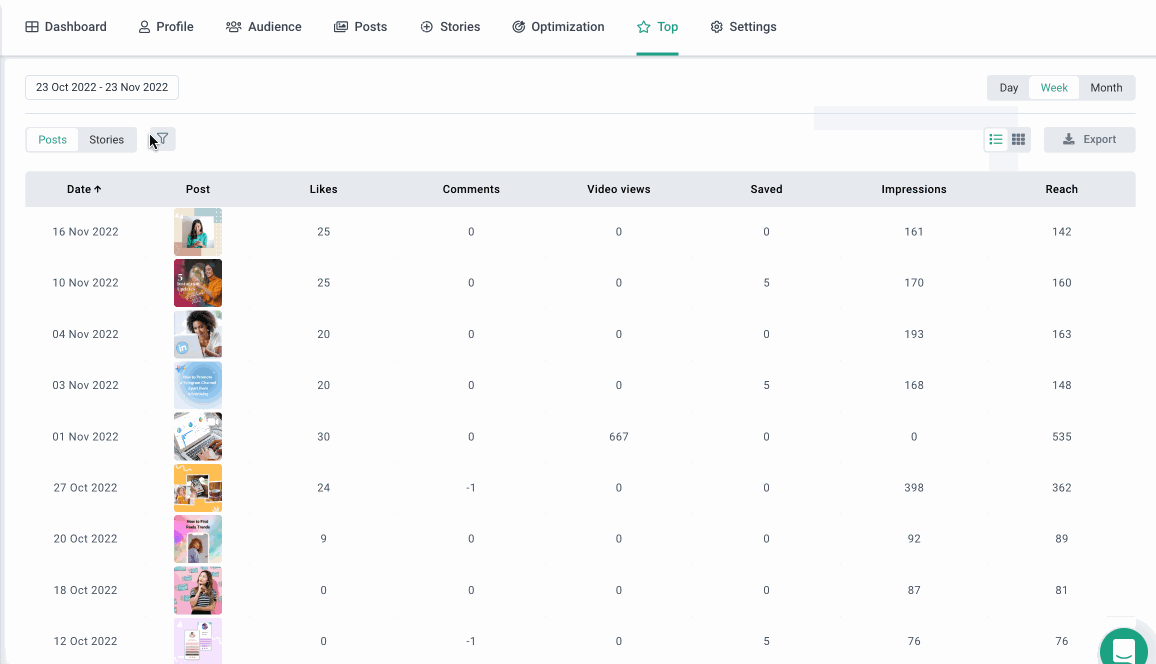Image resolution: width=1156 pixels, height=664 pixels.
Task: Sort table by Impressions column
Action: (913, 189)
